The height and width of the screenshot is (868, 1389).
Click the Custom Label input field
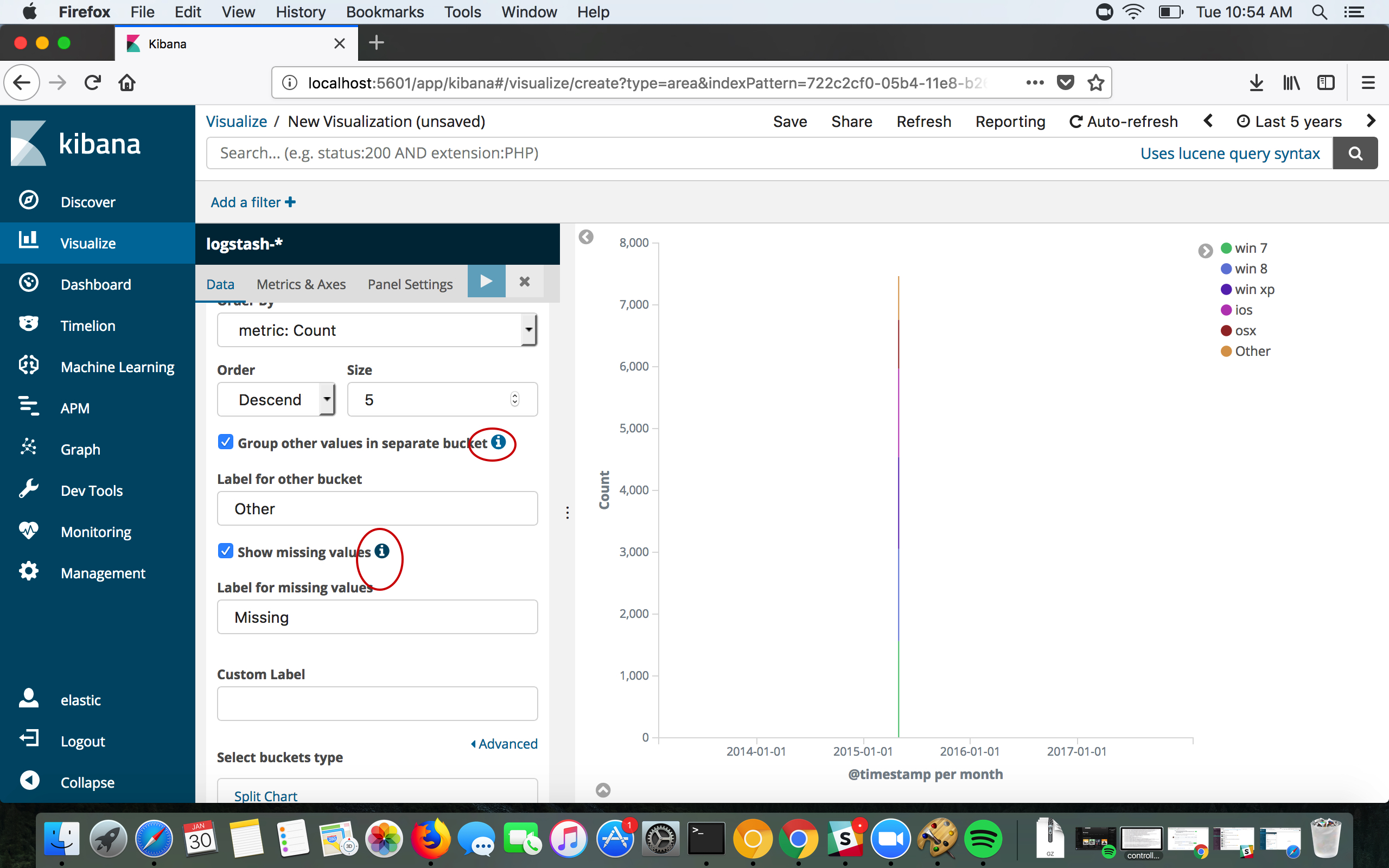(377, 704)
